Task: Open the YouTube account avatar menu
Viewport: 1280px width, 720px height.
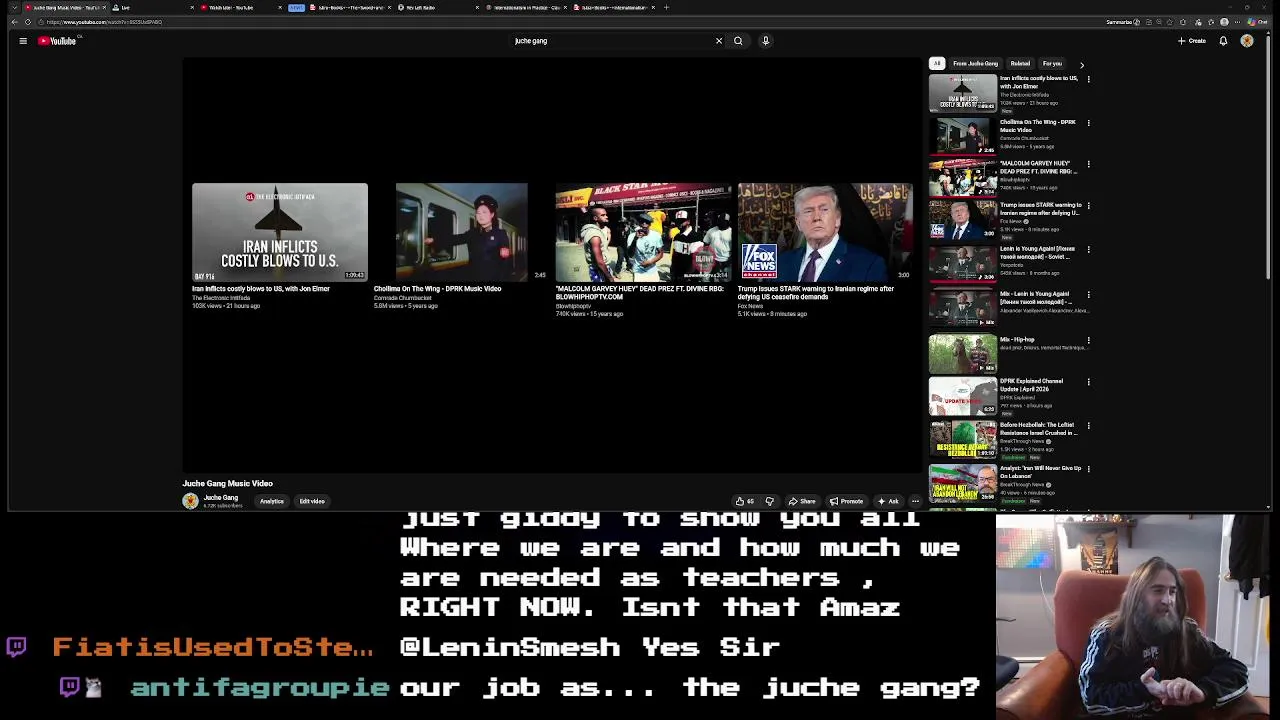Action: coord(1247,41)
